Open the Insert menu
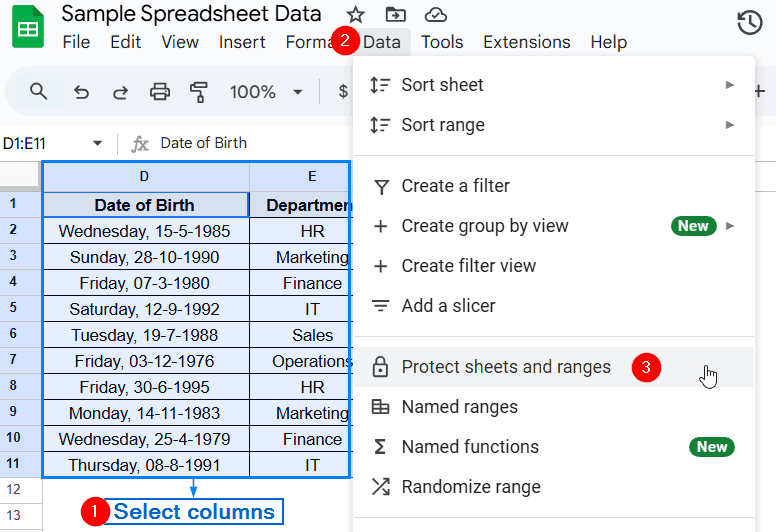 tap(242, 42)
